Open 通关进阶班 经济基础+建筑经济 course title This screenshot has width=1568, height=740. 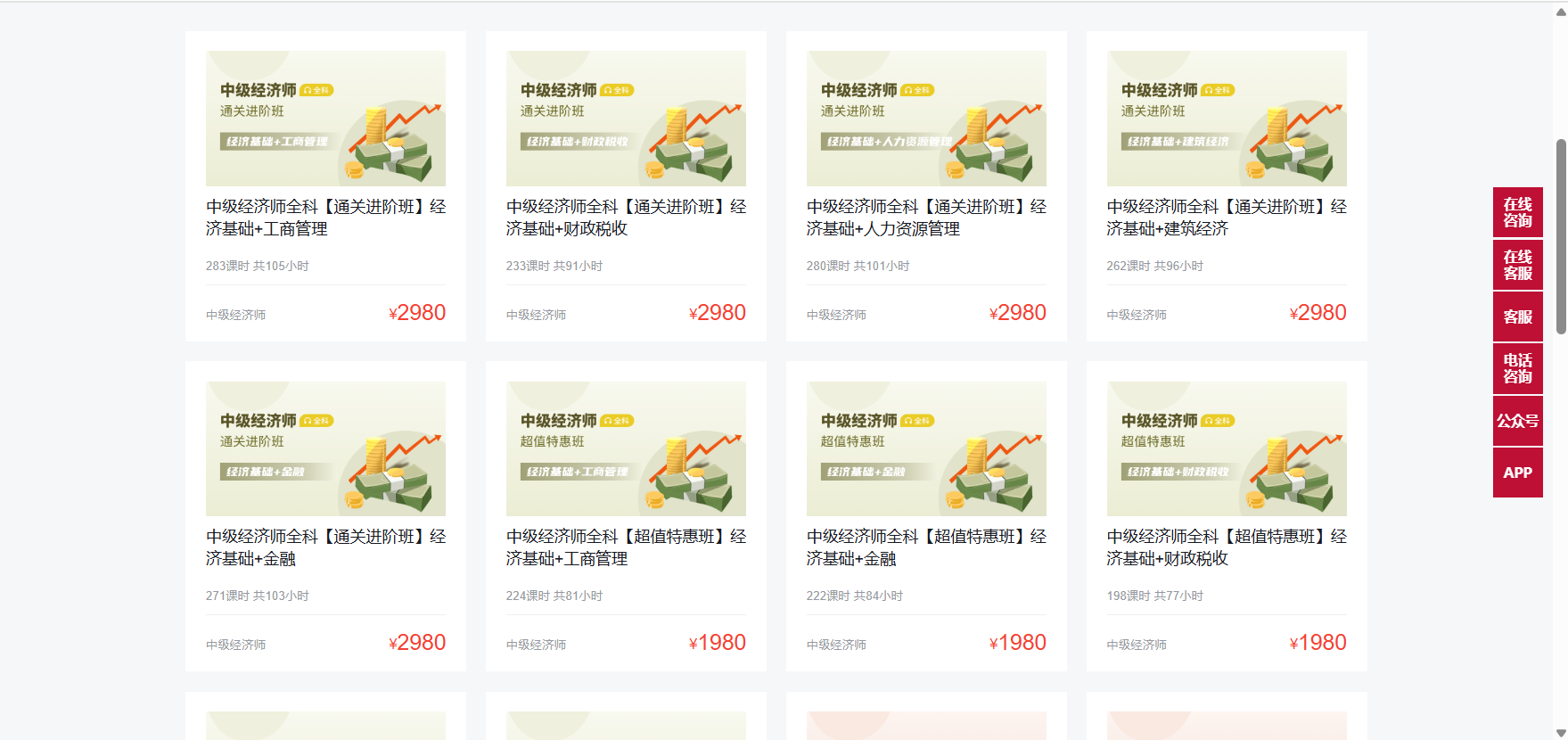[1227, 218]
